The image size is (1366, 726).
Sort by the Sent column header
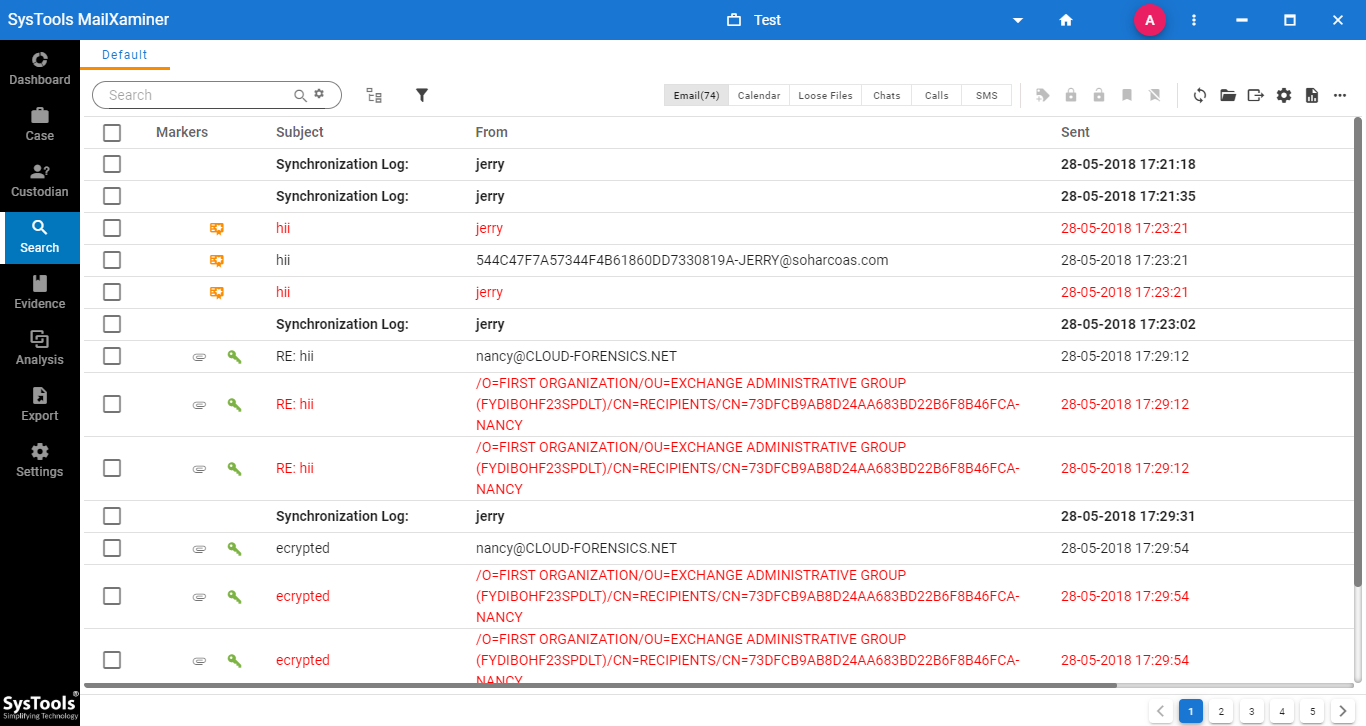tap(1075, 132)
